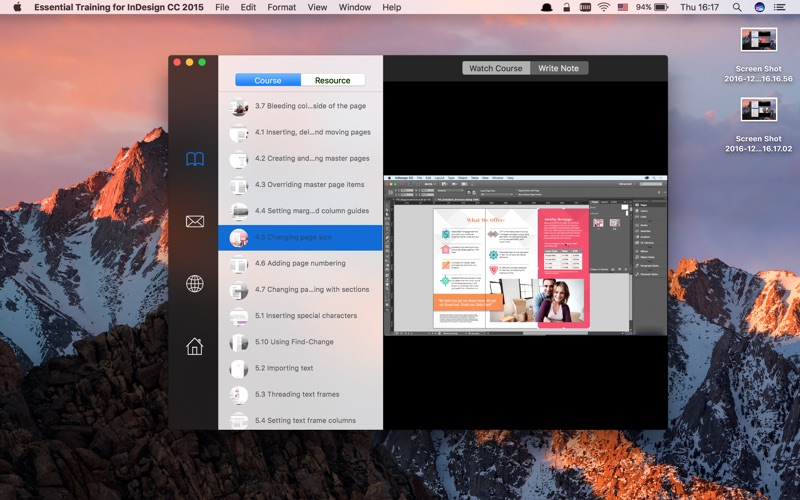Image resolution: width=800 pixels, height=500 pixels.
Task: Open the envelope mail sidebar icon
Action: (x=195, y=221)
